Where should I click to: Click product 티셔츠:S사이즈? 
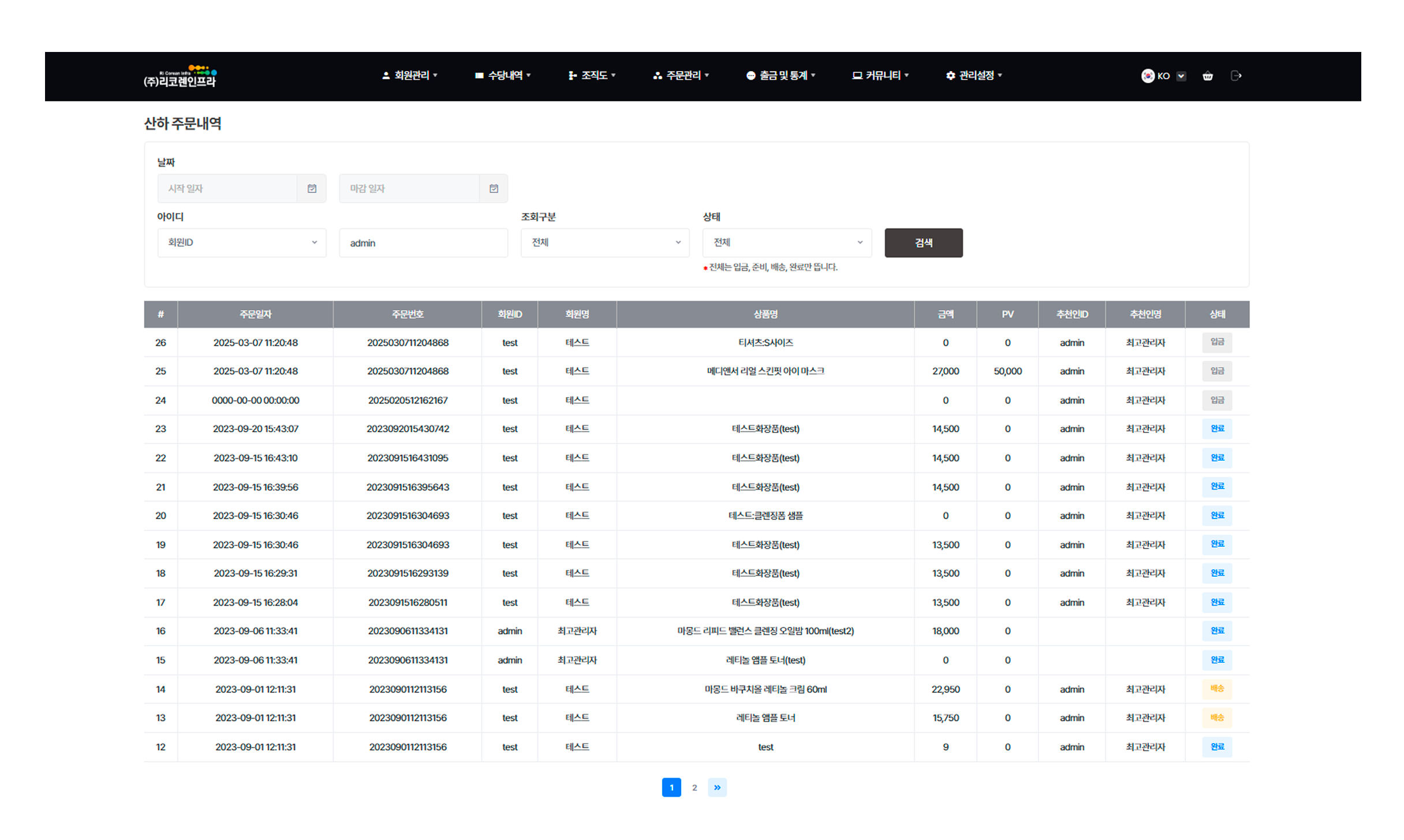(766, 342)
